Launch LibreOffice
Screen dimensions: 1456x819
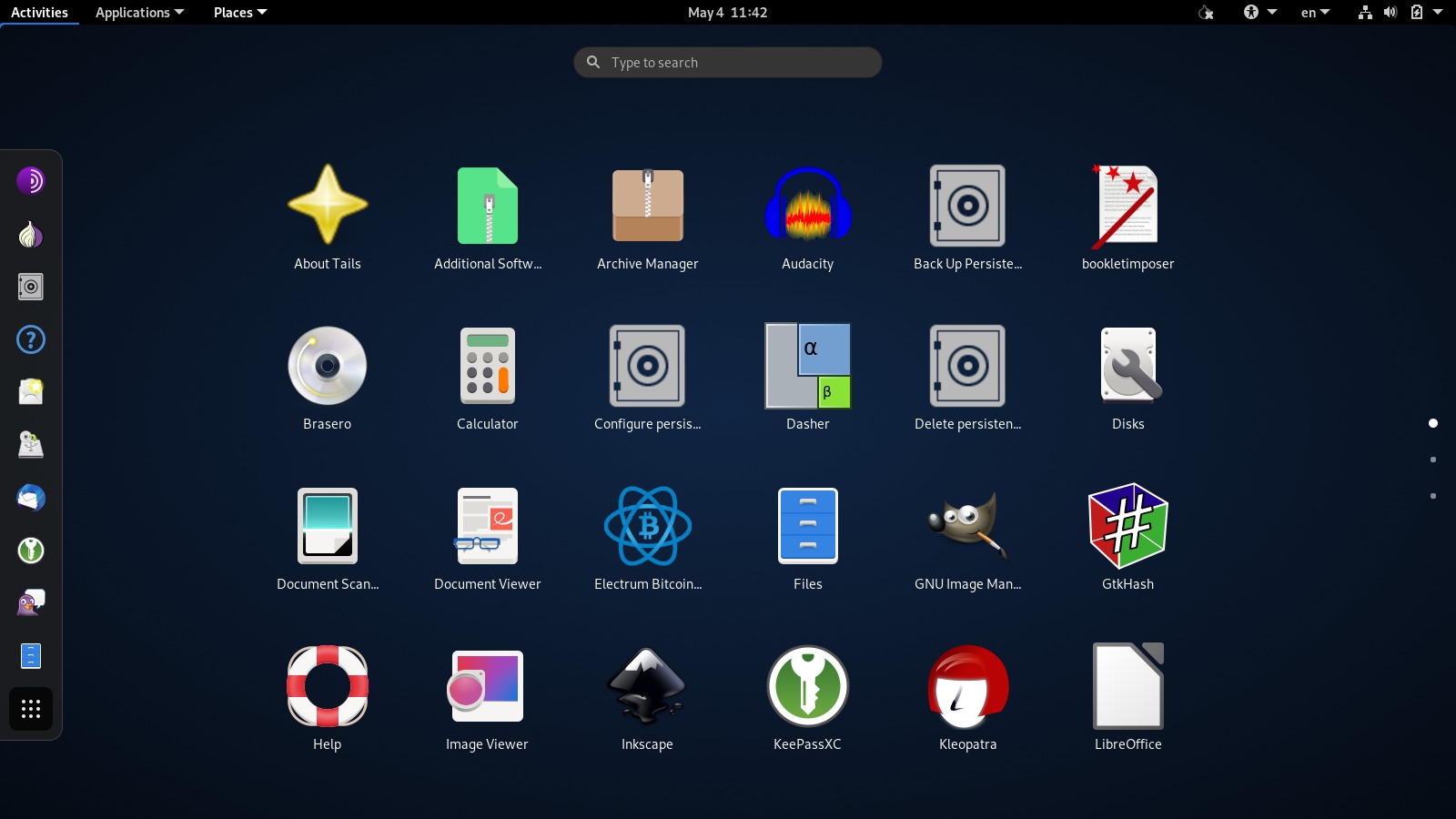pyautogui.click(x=1128, y=699)
